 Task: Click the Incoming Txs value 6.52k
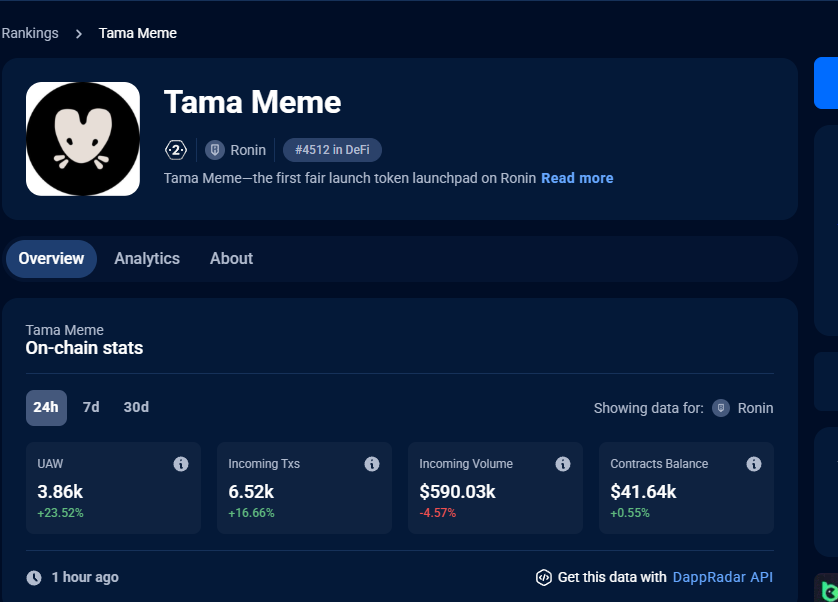click(x=251, y=492)
